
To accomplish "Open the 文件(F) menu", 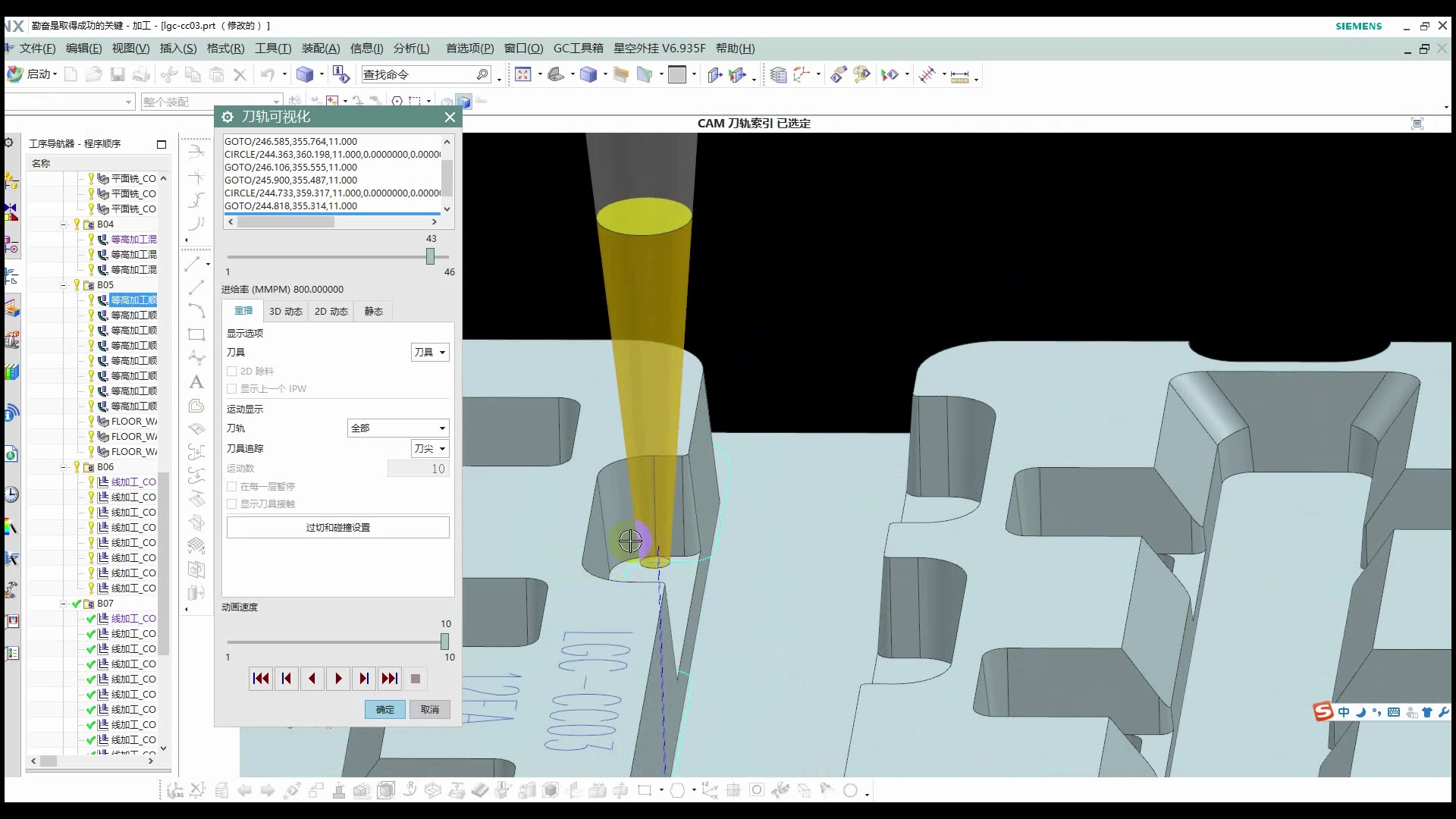I will tap(37, 49).
